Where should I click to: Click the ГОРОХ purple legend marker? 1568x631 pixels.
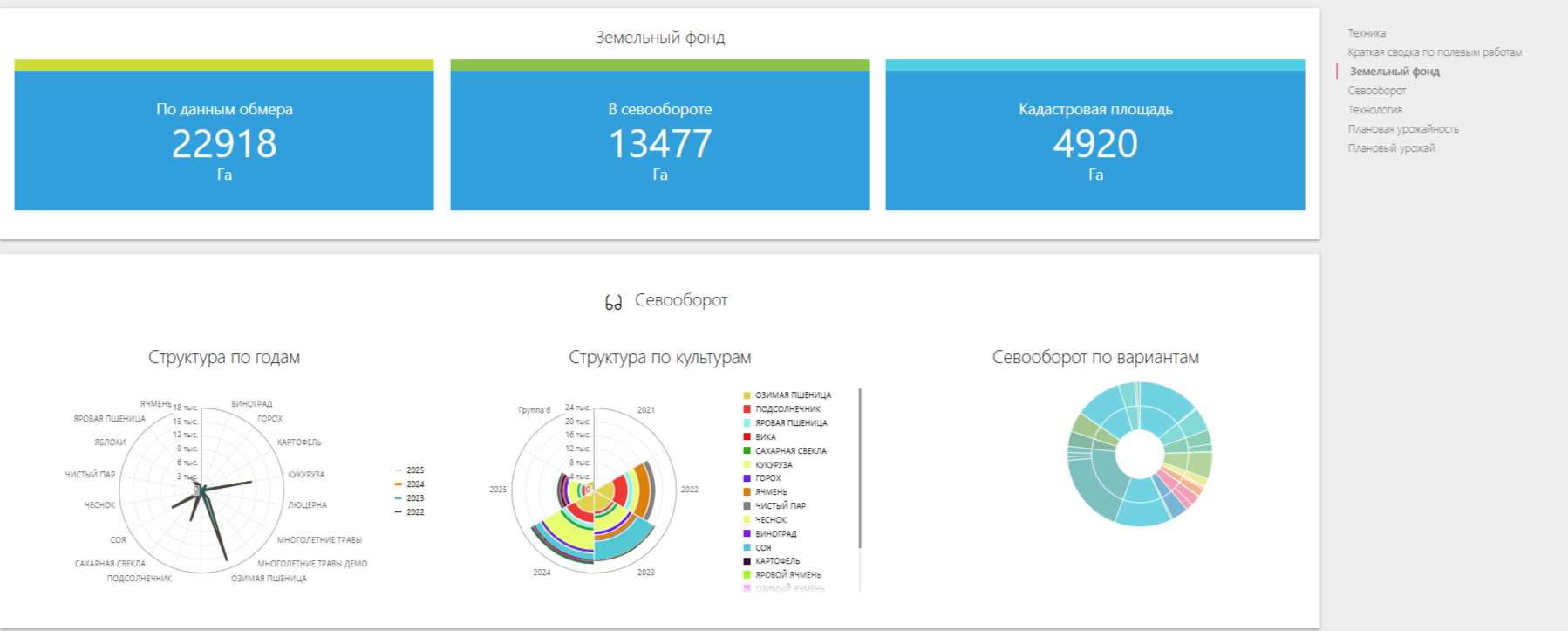pyautogui.click(x=747, y=478)
